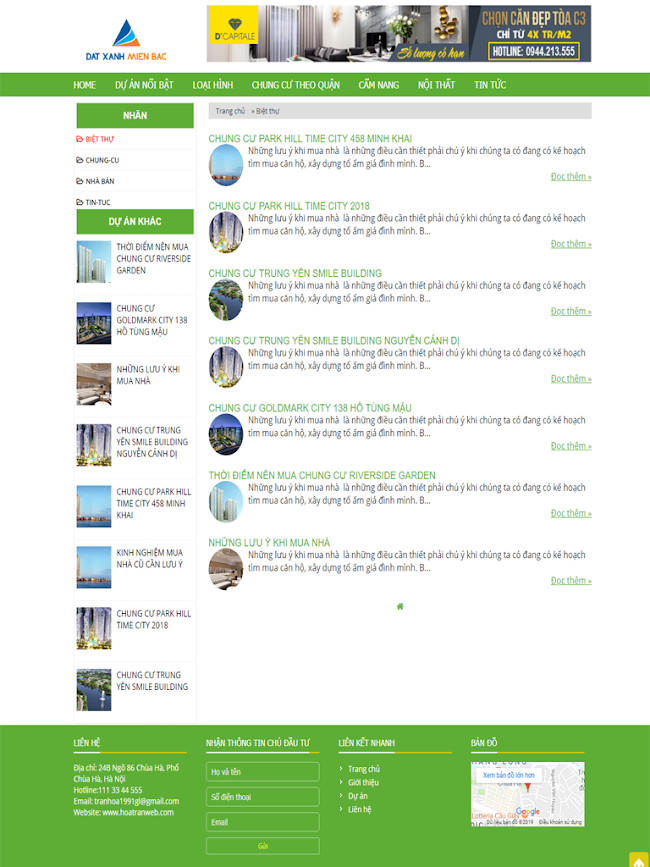
Task: Click chevron beside Giới thiệu footer link
Action: tap(342, 782)
